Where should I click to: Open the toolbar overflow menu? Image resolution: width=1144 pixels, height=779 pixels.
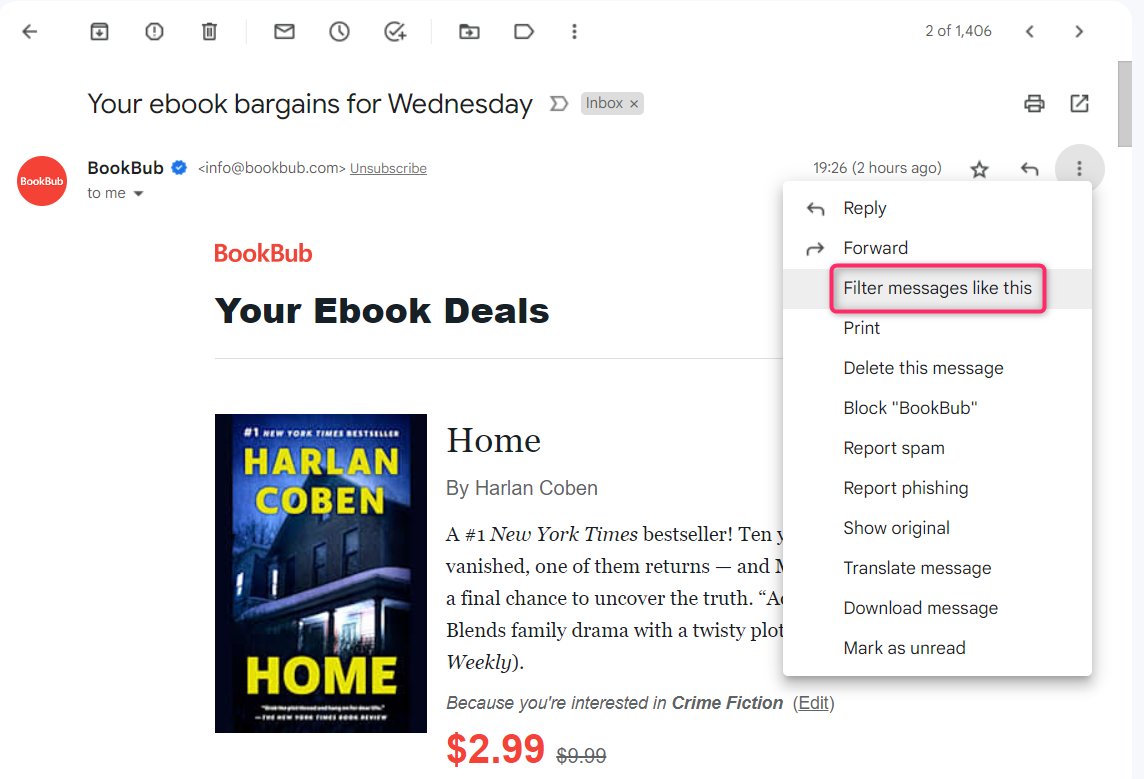tap(574, 31)
